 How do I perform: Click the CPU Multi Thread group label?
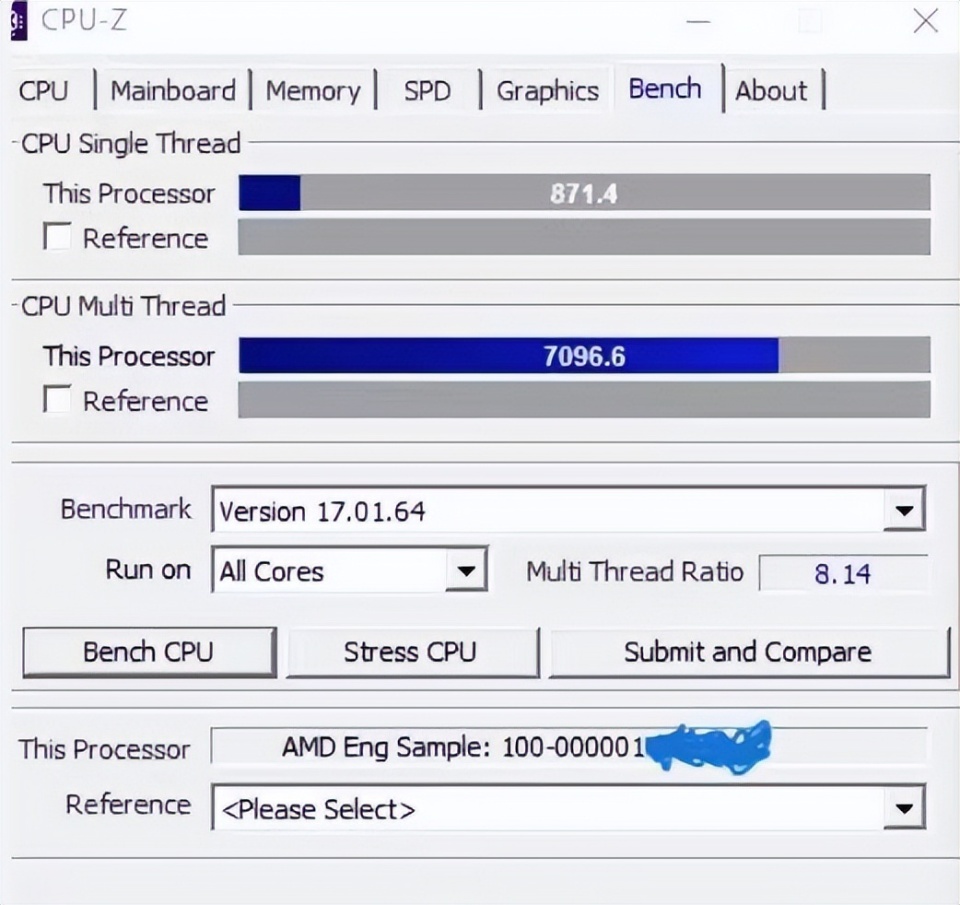[124, 306]
